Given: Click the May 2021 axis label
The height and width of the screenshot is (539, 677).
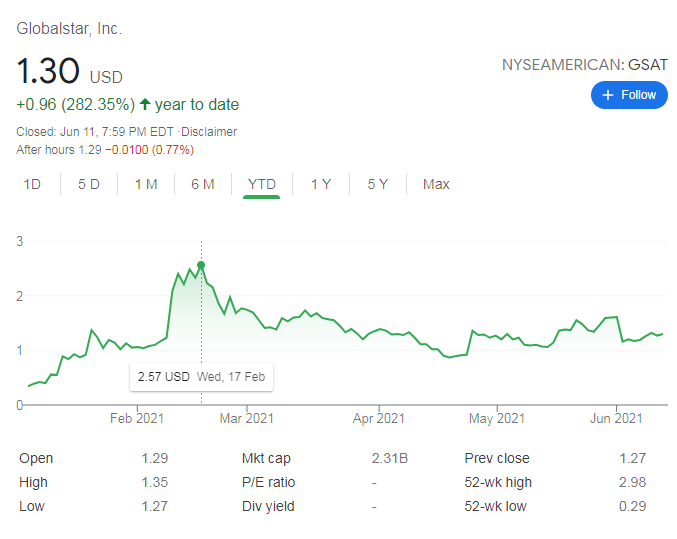Looking at the screenshot, I should (x=497, y=419).
